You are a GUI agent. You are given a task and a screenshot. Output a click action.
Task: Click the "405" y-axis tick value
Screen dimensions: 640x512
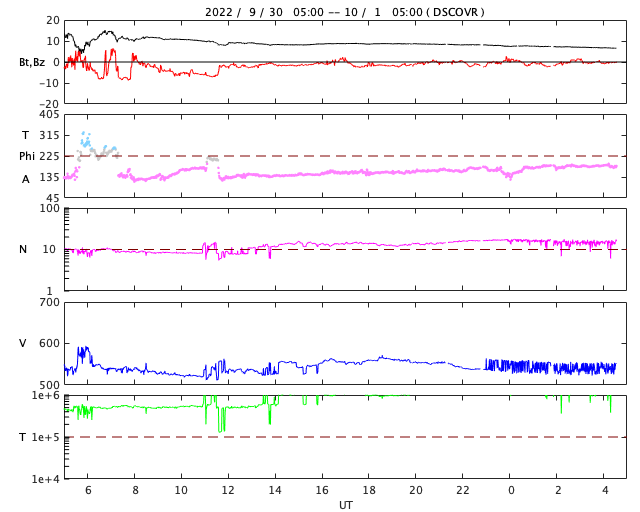[49, 115]
